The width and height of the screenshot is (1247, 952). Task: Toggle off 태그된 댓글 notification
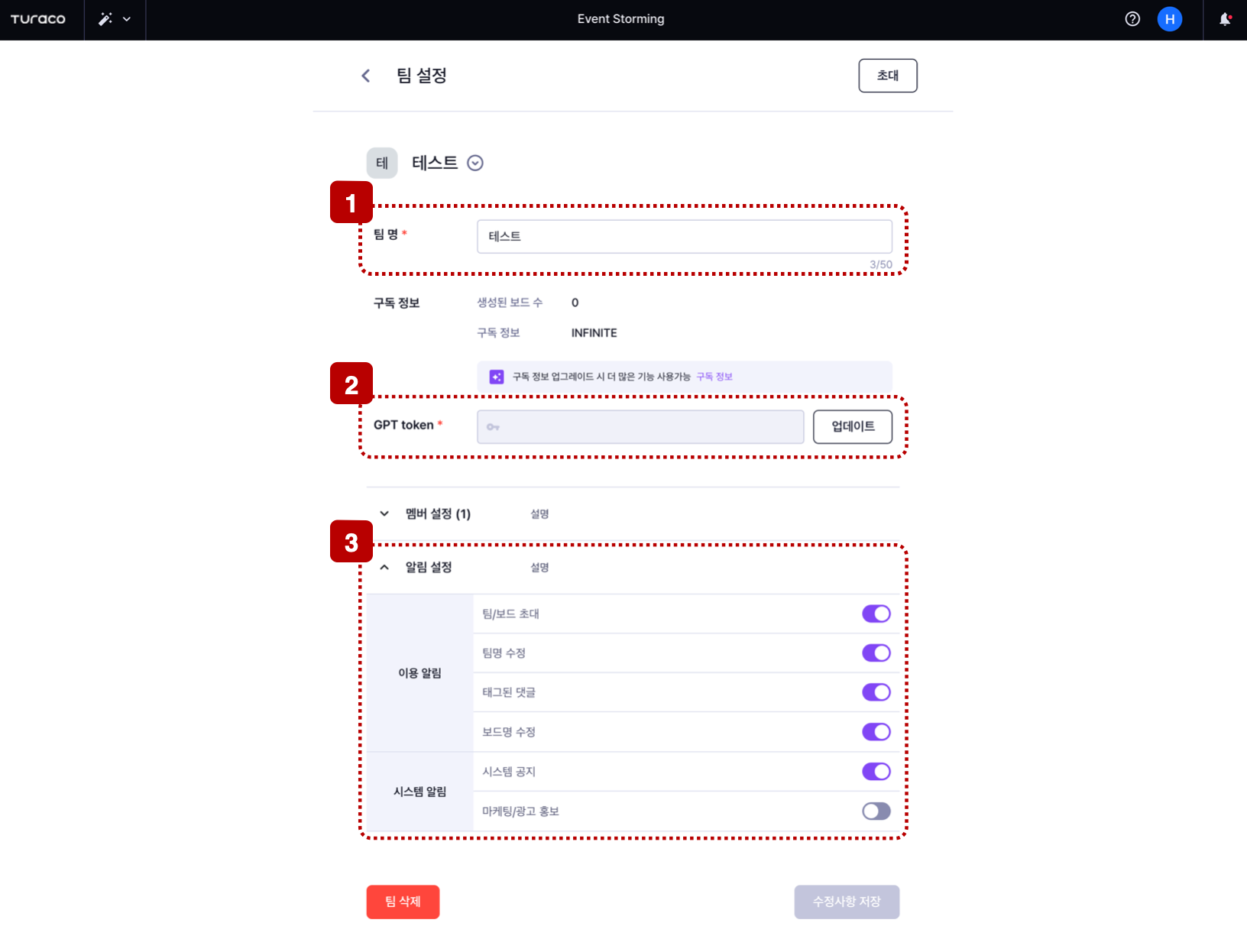click(876, 692)
